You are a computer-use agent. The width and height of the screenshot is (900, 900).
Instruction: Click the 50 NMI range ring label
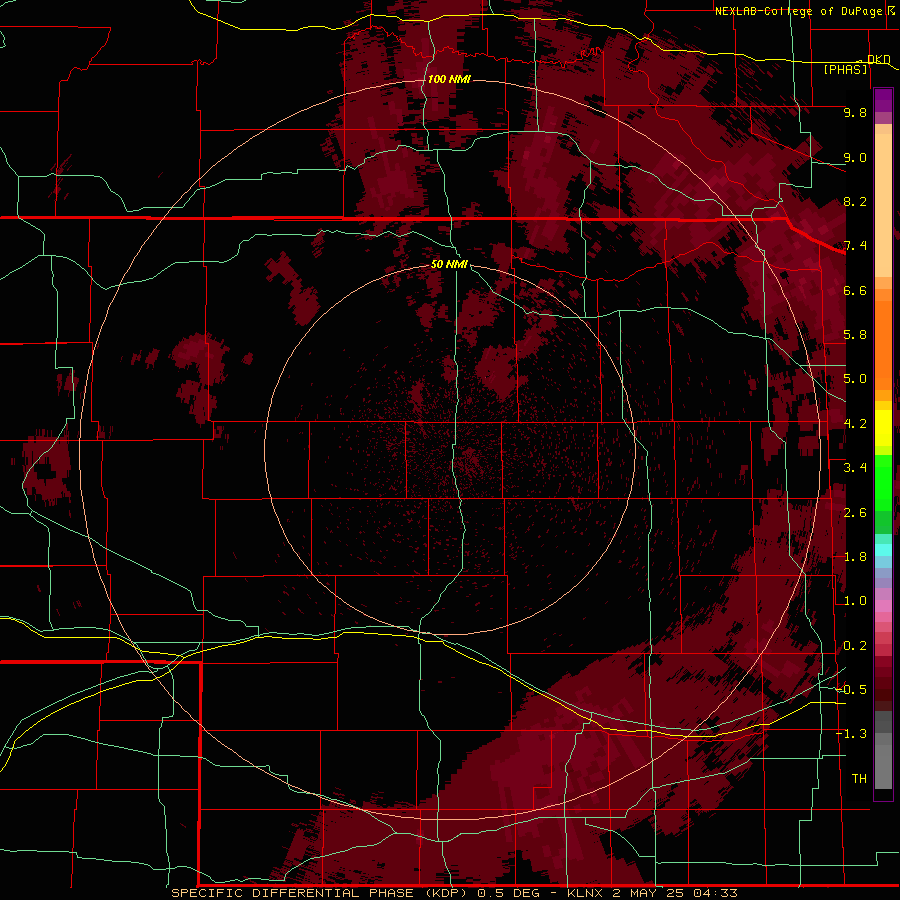[x=449, y=264]
